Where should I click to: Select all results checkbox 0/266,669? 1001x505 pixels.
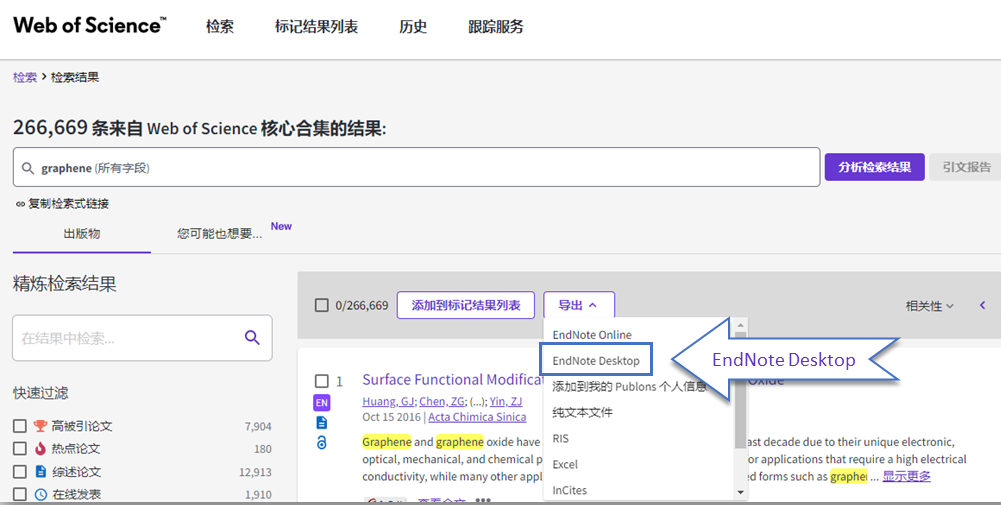tap(322, 305)
